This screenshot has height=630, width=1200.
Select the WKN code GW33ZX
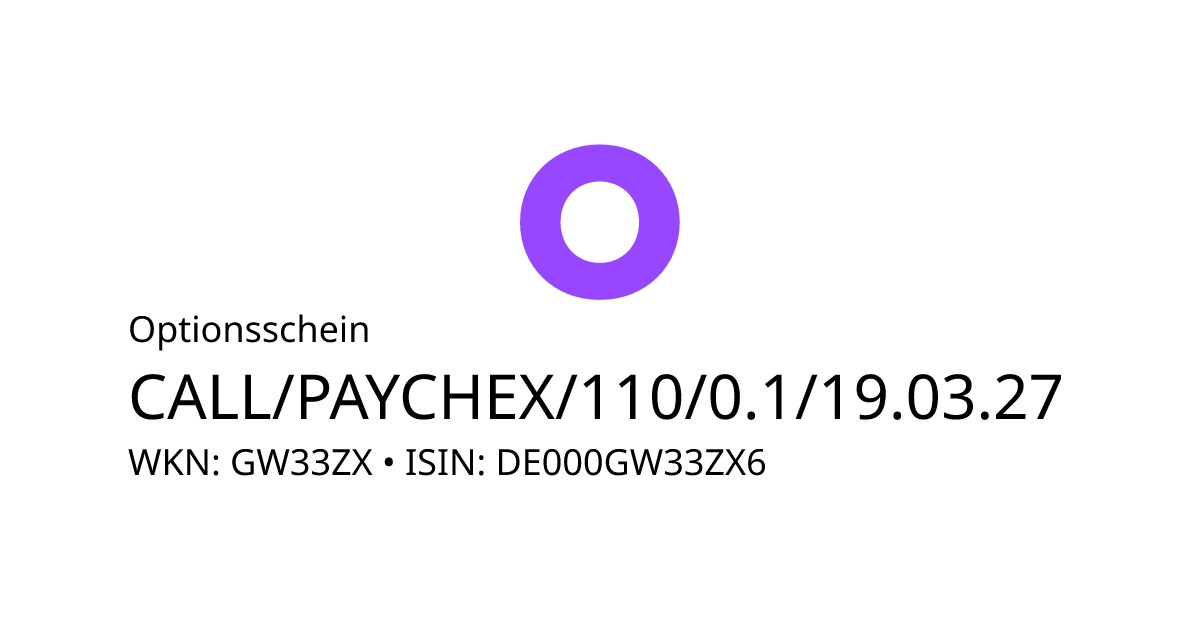coord(302,464)
